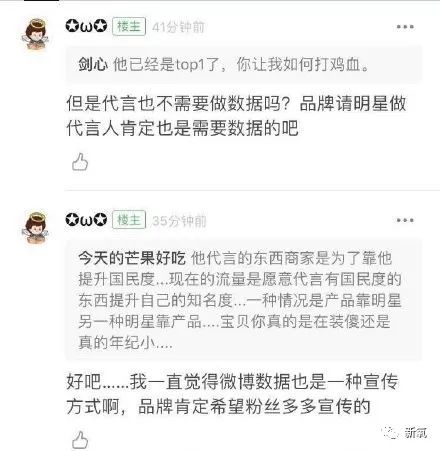Select the reply starting with 但是代言也不需要做数据吗
The width and height of the screenshot is (440, 451).
click(x=236, y=115)
